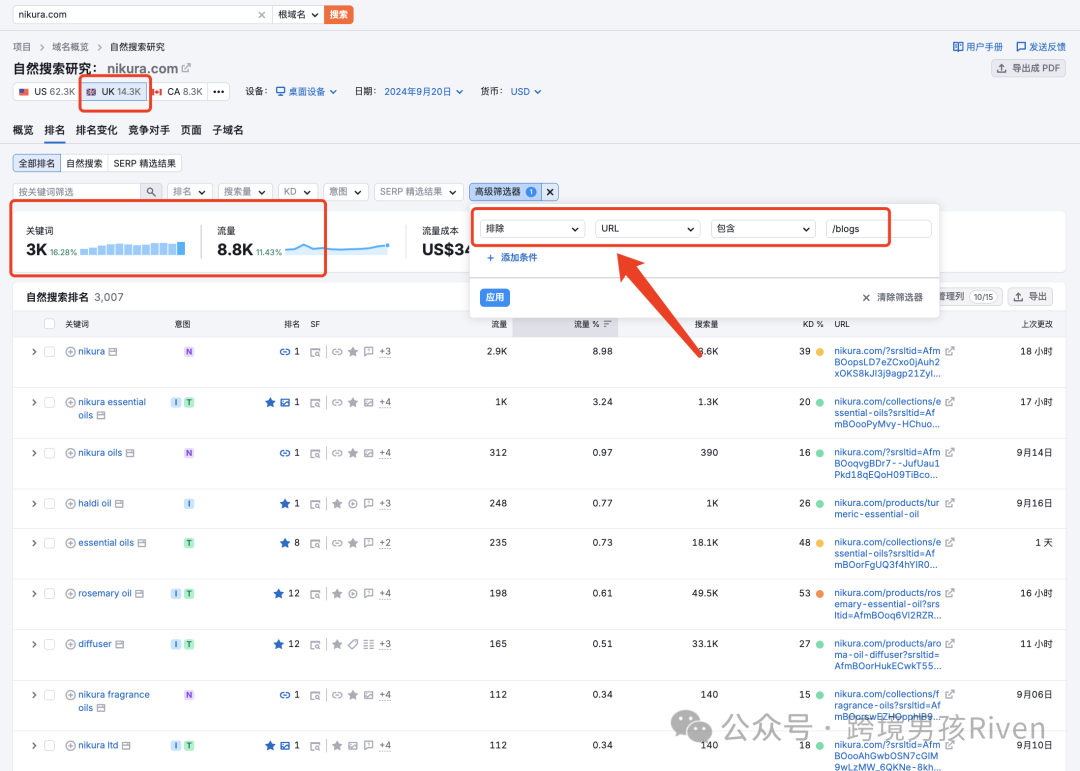1080x771 pixels.
Task: Tick the checkbox for nikura keyword row
Action: coord(50,351)
